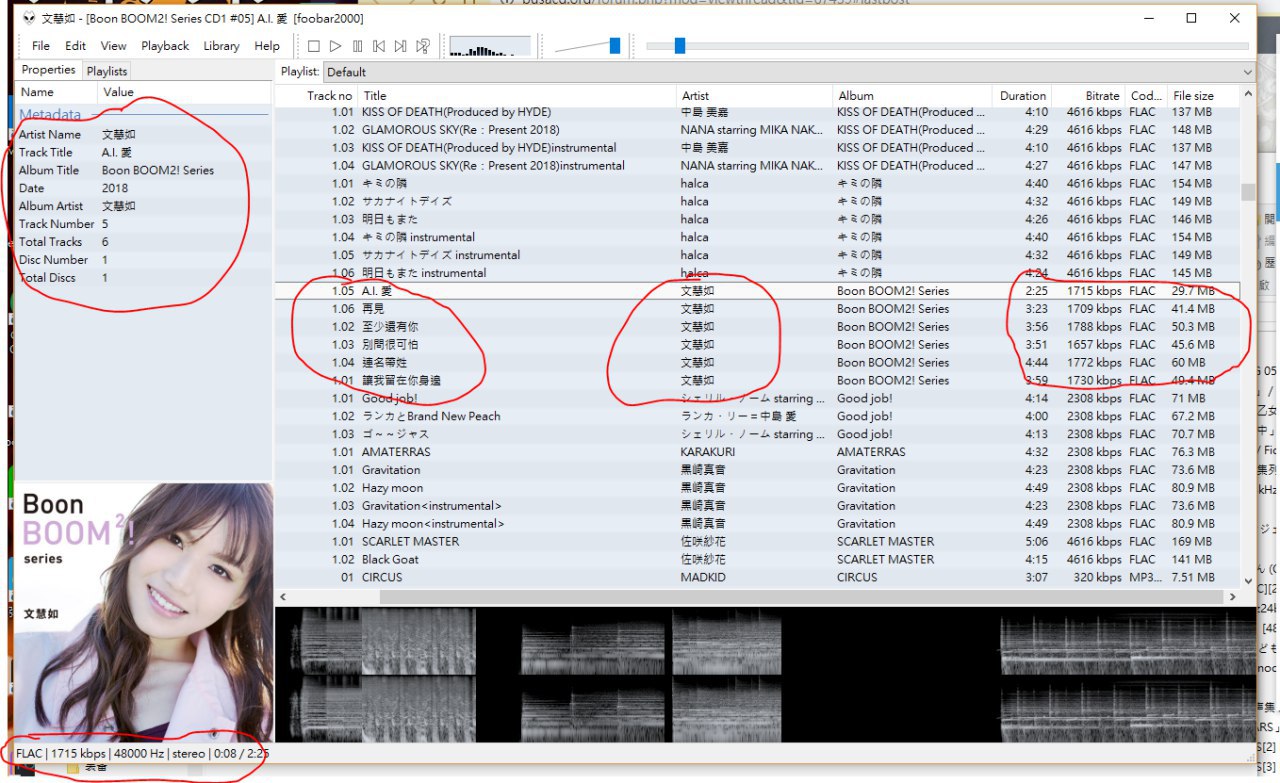Select track "Gravitation<instrumental>"
Viewport: 1280px width, 783px height.
point(432,506)
